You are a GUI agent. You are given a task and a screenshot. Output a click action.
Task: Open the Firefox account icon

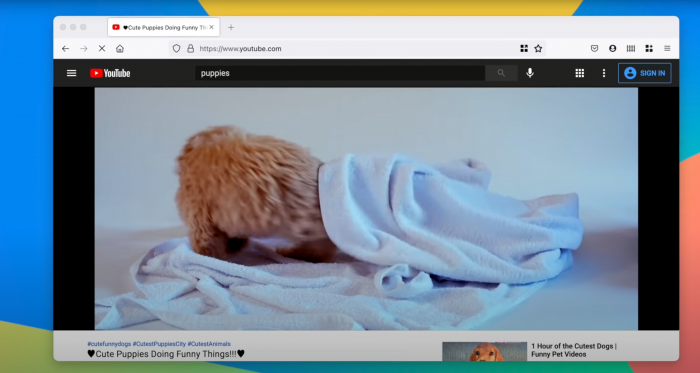click(x=612, y=49)
